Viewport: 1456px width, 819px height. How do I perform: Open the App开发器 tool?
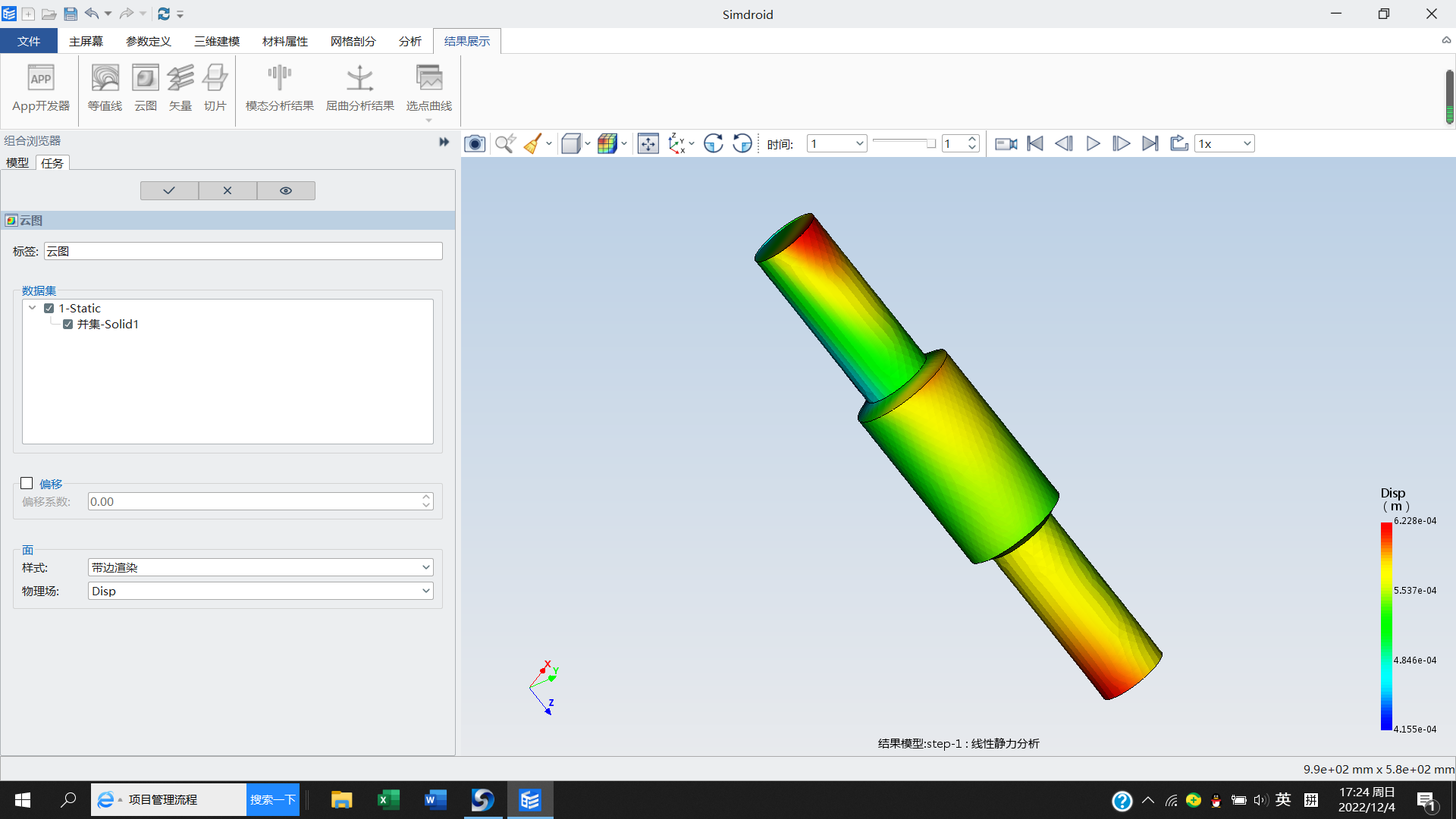tap(41, 88)
